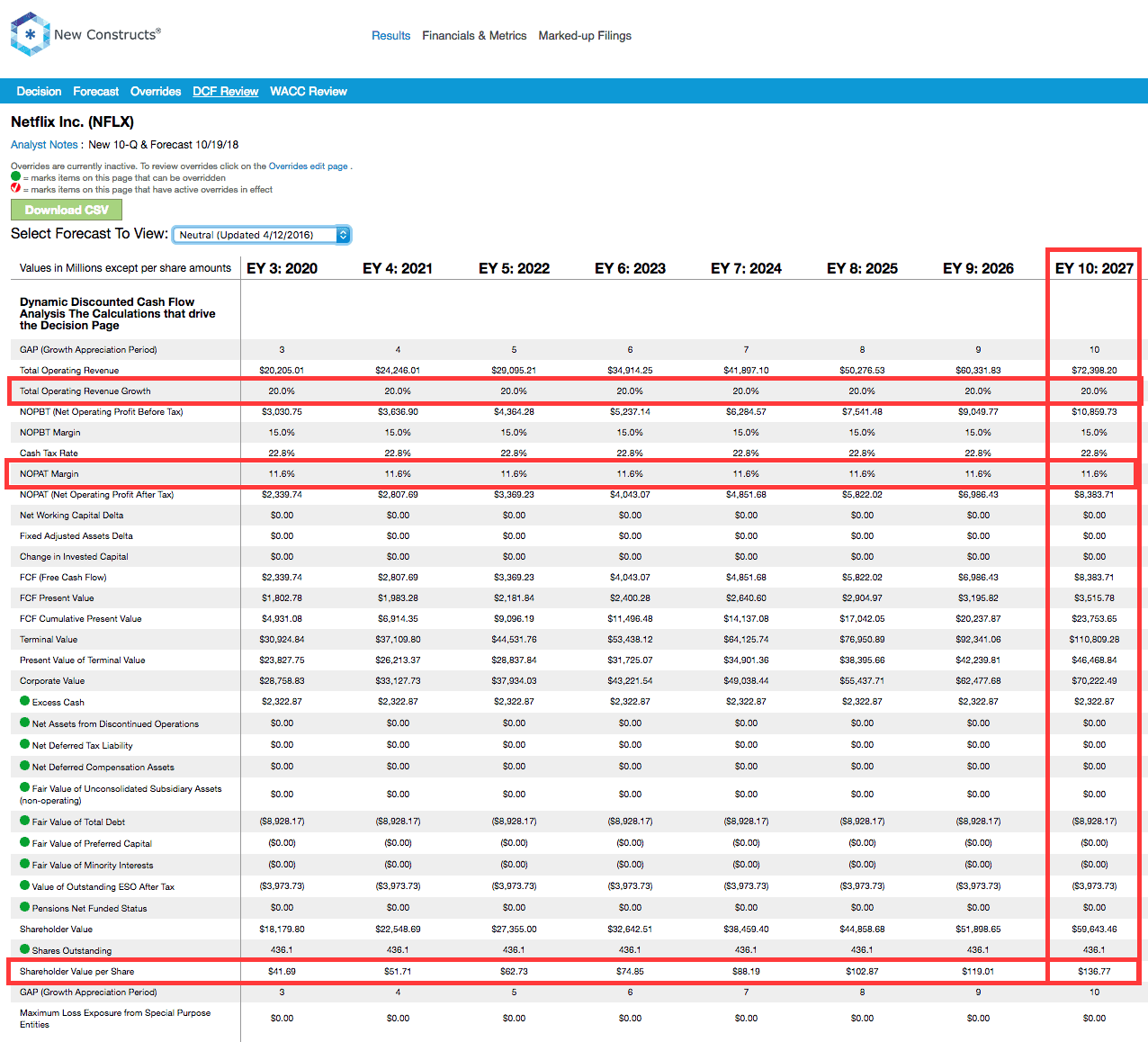Image resolution: width=1148 pixels, height=1042 pixels.
Task: Click green dot beside Pensions Net Funded Status
Action: coord(25,907)
